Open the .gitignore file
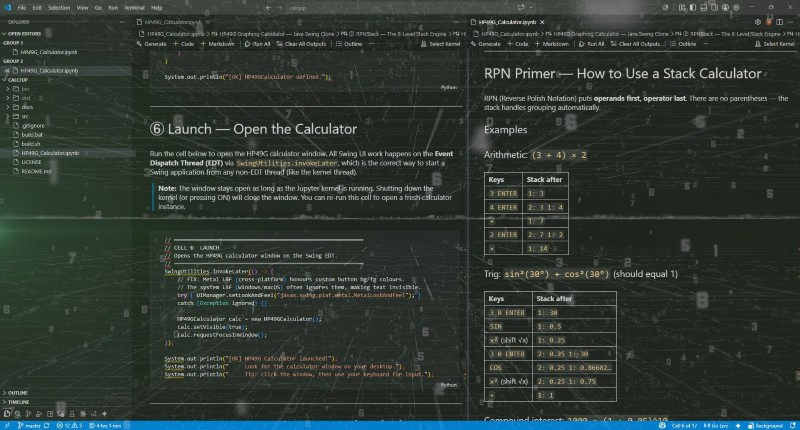 tap(33, 125)
